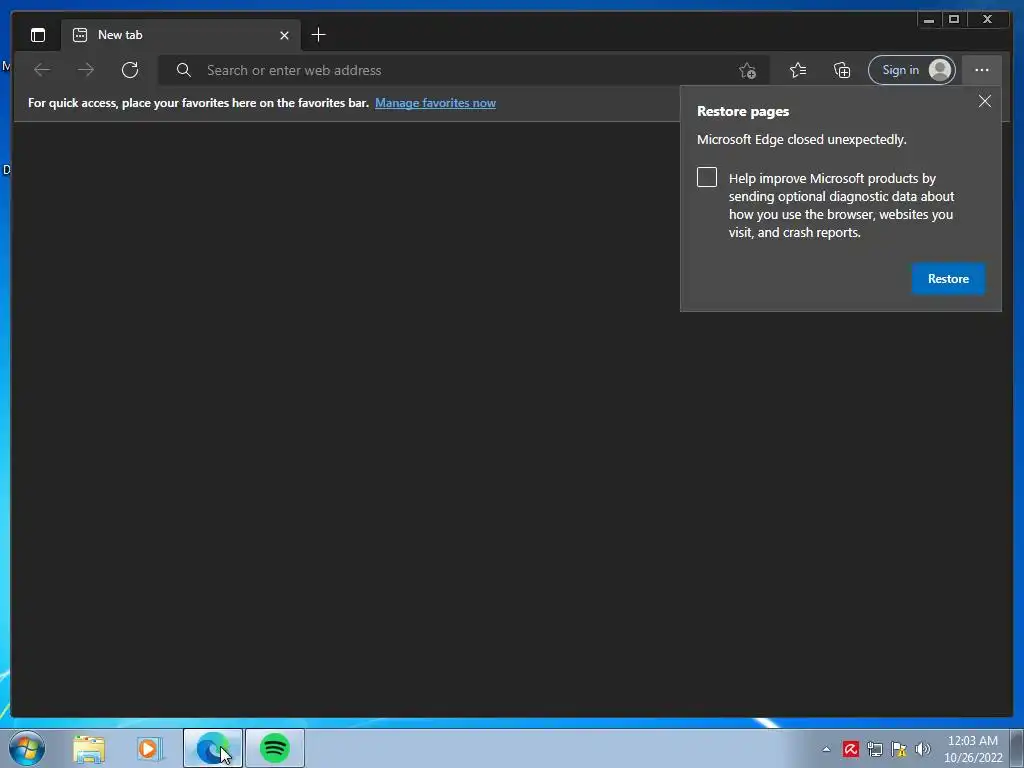
Task: Open the Windows Start menu
Action: click(x=27, y=748)
